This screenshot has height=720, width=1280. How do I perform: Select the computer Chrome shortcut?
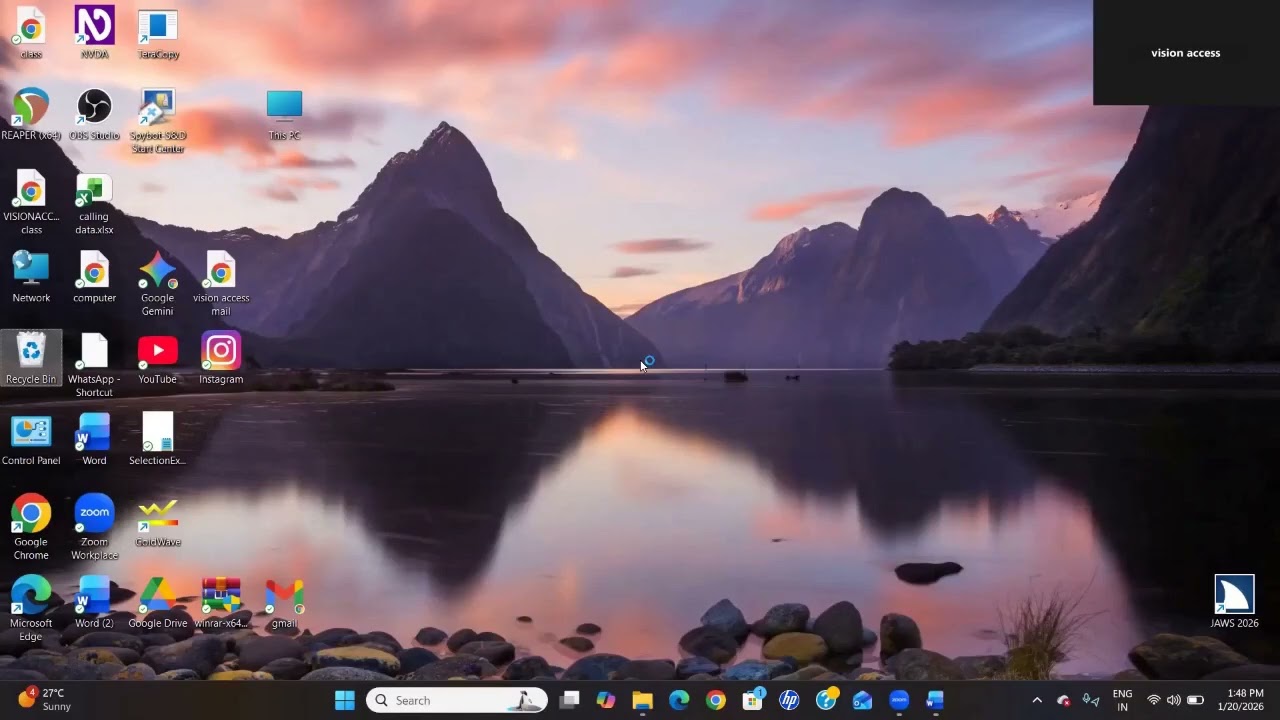[94, 277]
